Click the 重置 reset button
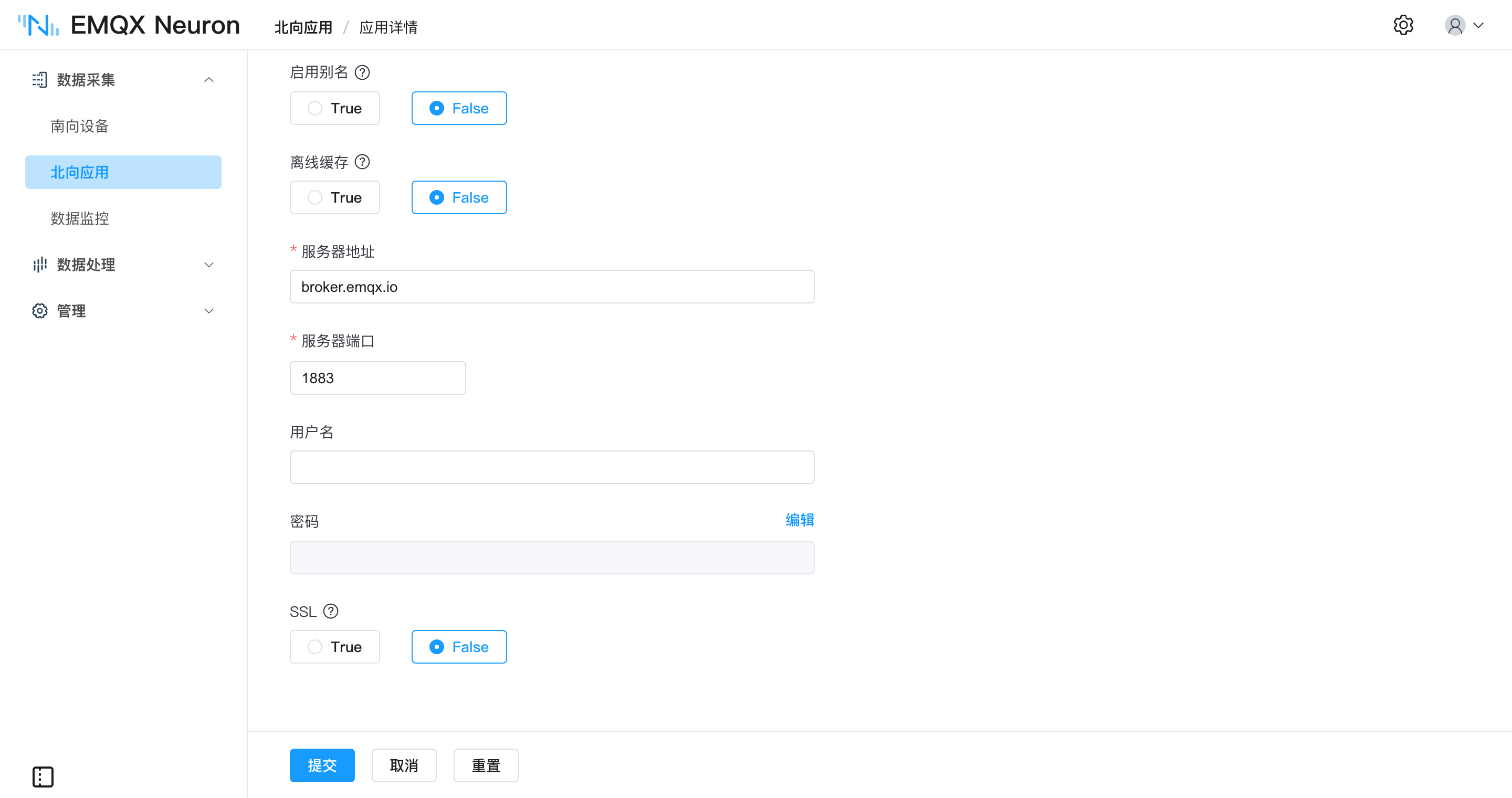Image resolution: width=1512 pixels, height=798 pixels. pos(486,765)
